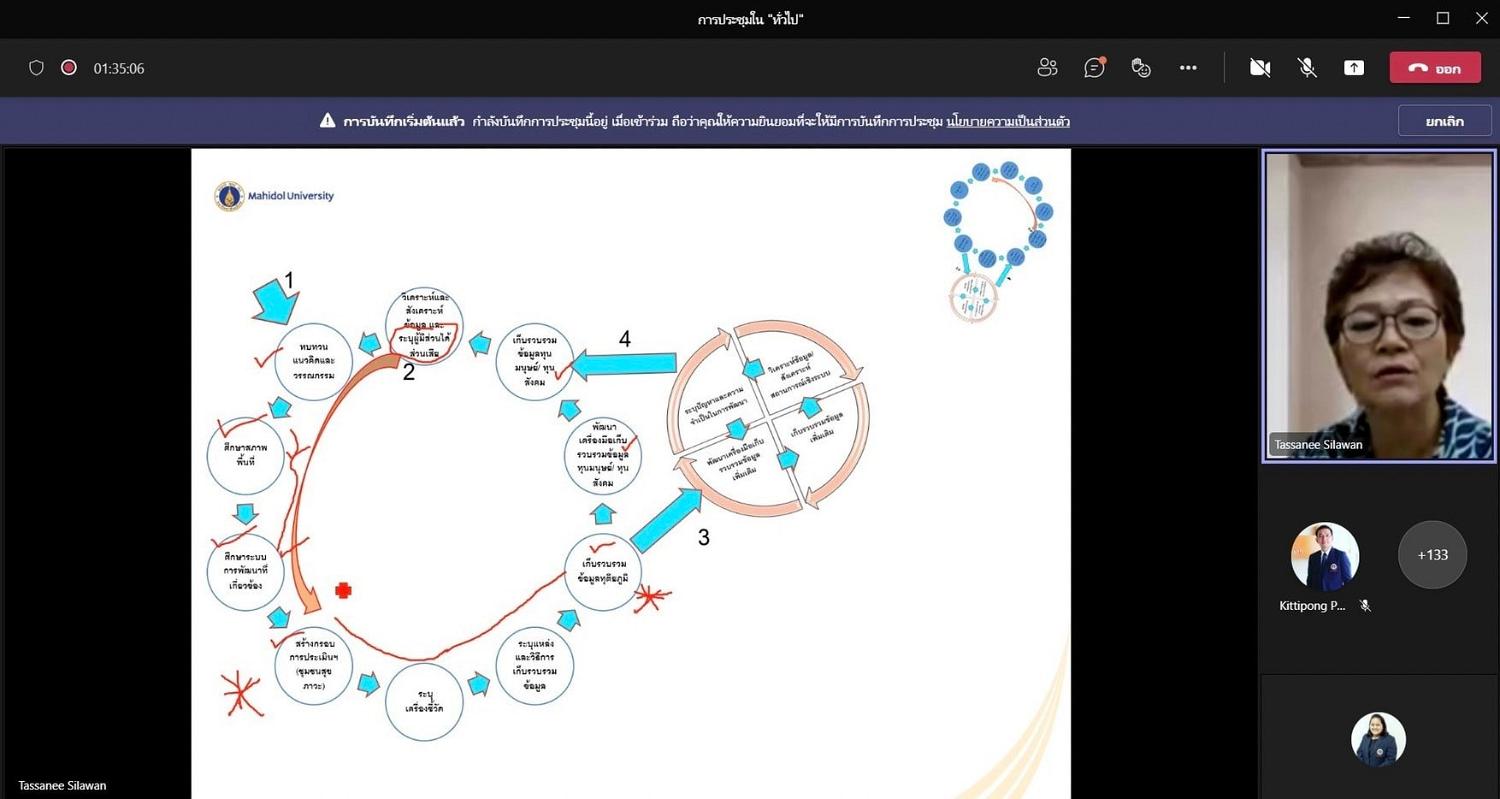
Task: Click the Tassanee Silawan presenter label below the slide
Action: (62, 785)
